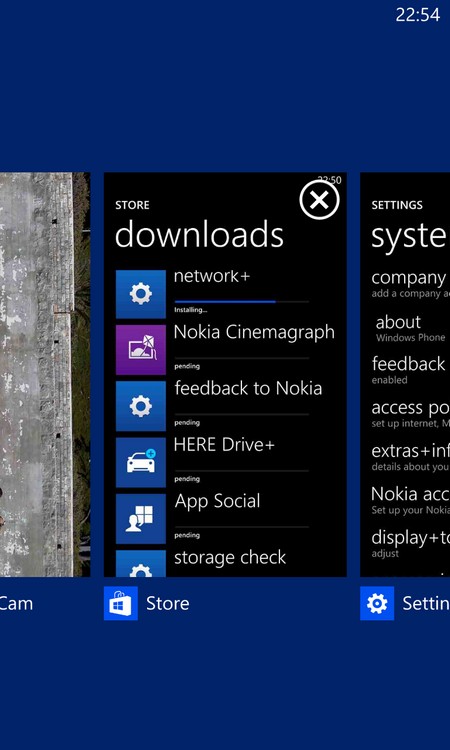Image resolution: width=450 pixels, height=750 pixels.
Task: Select App Social download entry
Action: coord(218,501)
